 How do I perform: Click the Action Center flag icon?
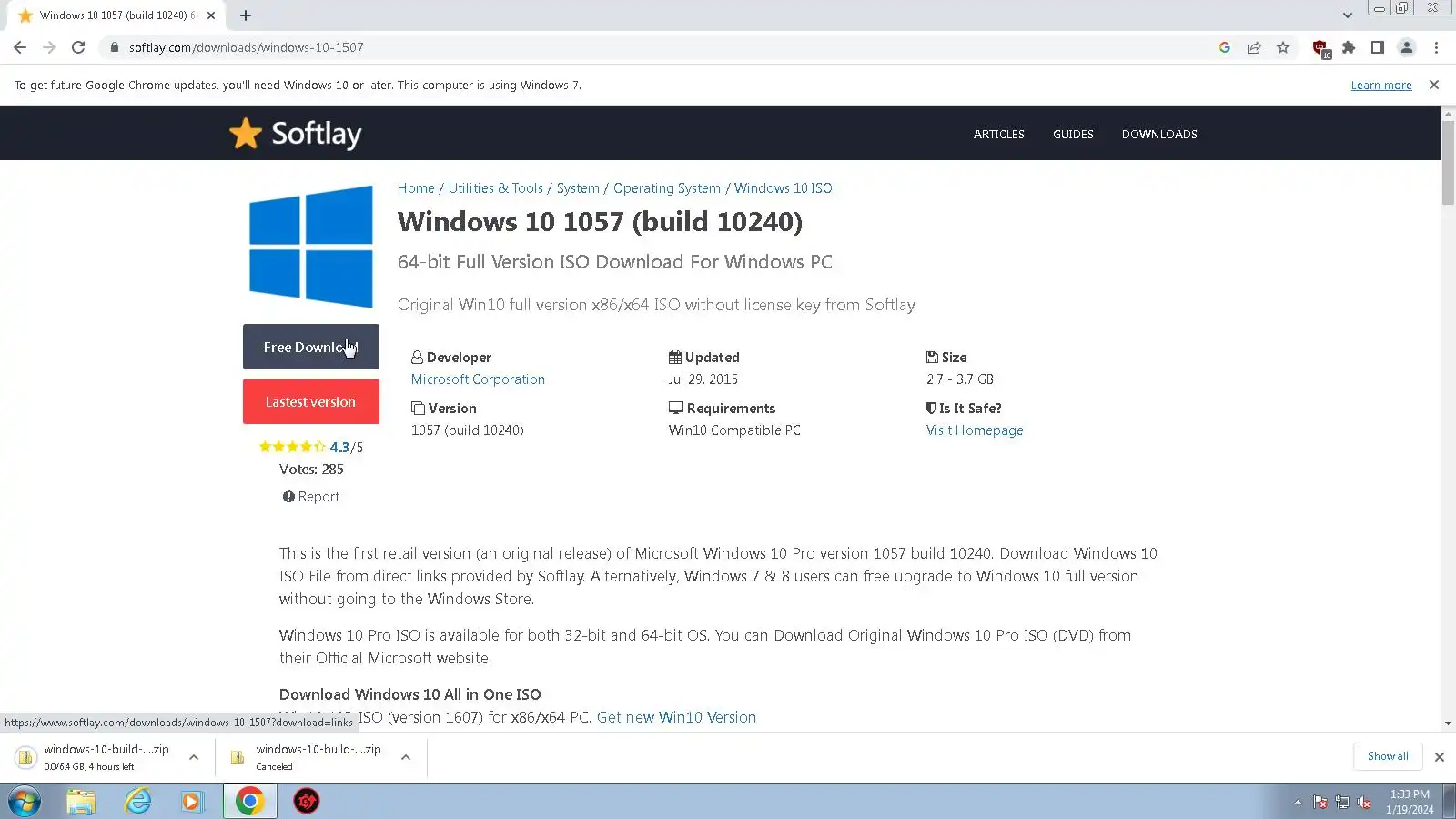[1320, 802]
